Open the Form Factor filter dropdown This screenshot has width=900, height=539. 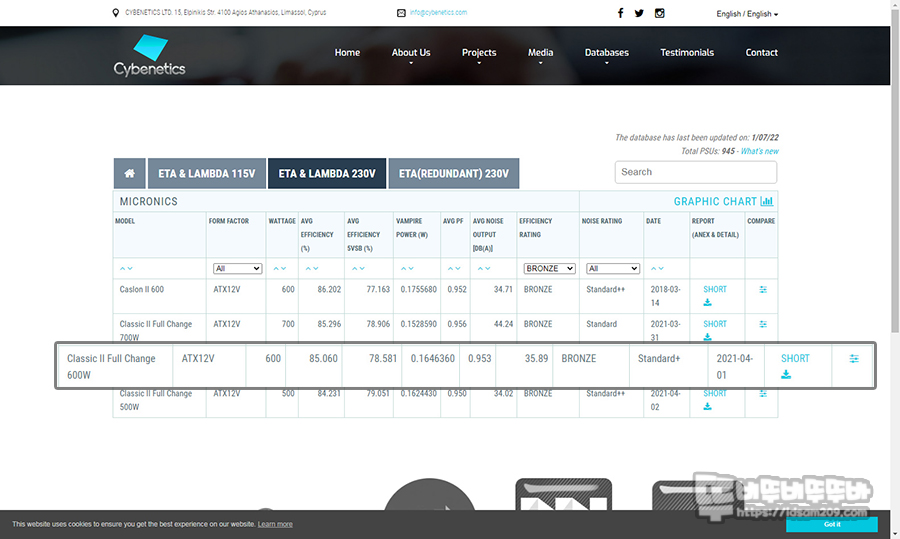tap(237, 269)
